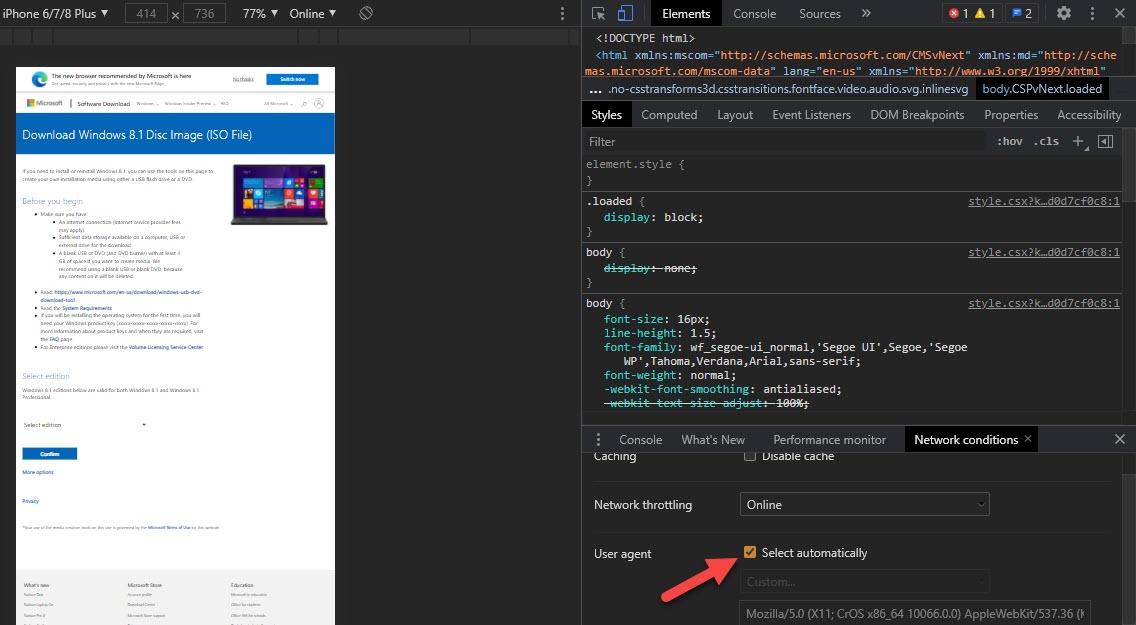Open the iPhone 6/7/8 Plus device dropdown
The height and width of the screenshot is (625, 1136).
(x=56, y=14)
